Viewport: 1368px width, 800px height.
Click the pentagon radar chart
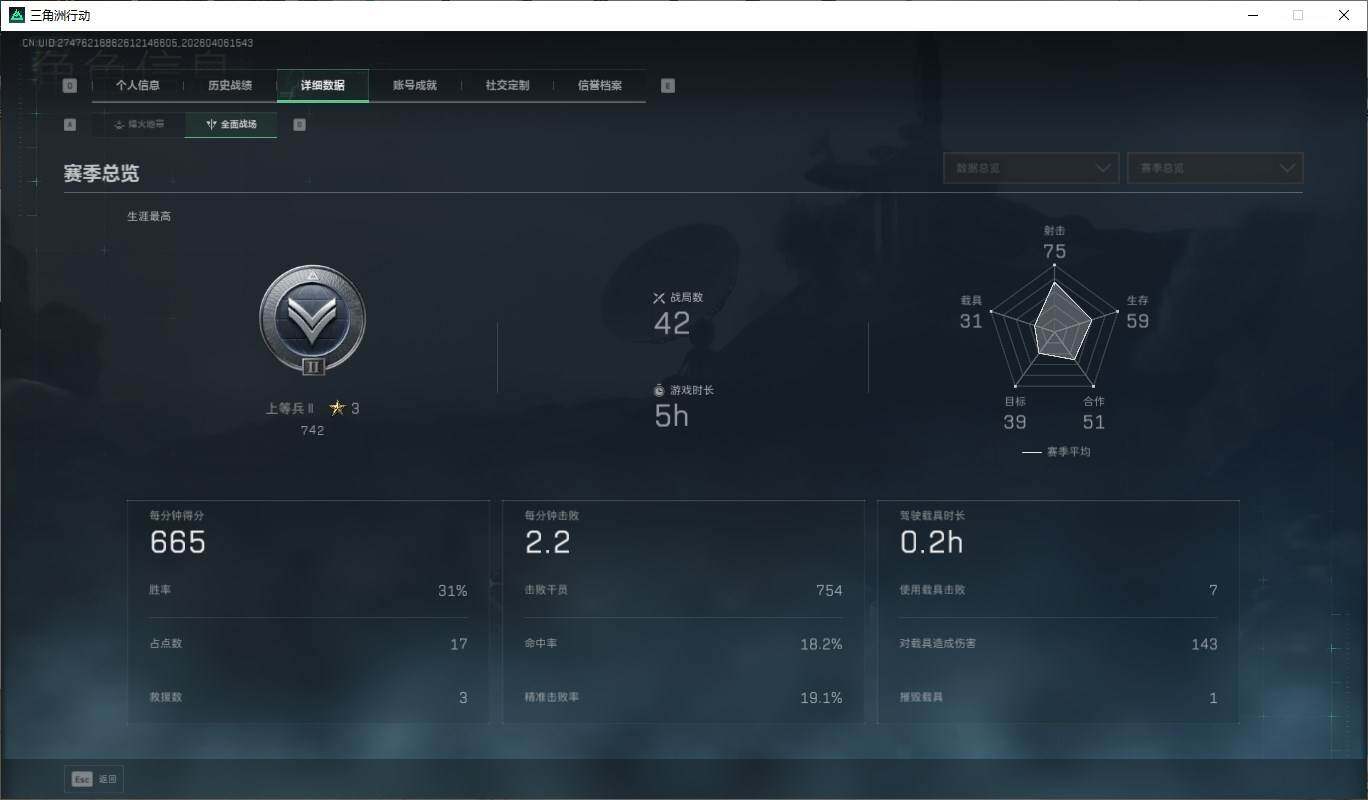tap(1054, 325)
